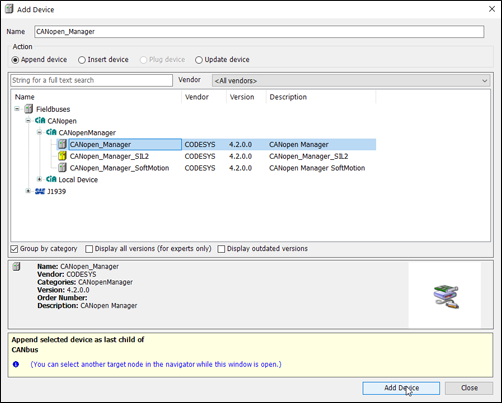The image size is (502, 403).
Task: Click the Add Device title bar icon
Action: [x=9, y=9]
